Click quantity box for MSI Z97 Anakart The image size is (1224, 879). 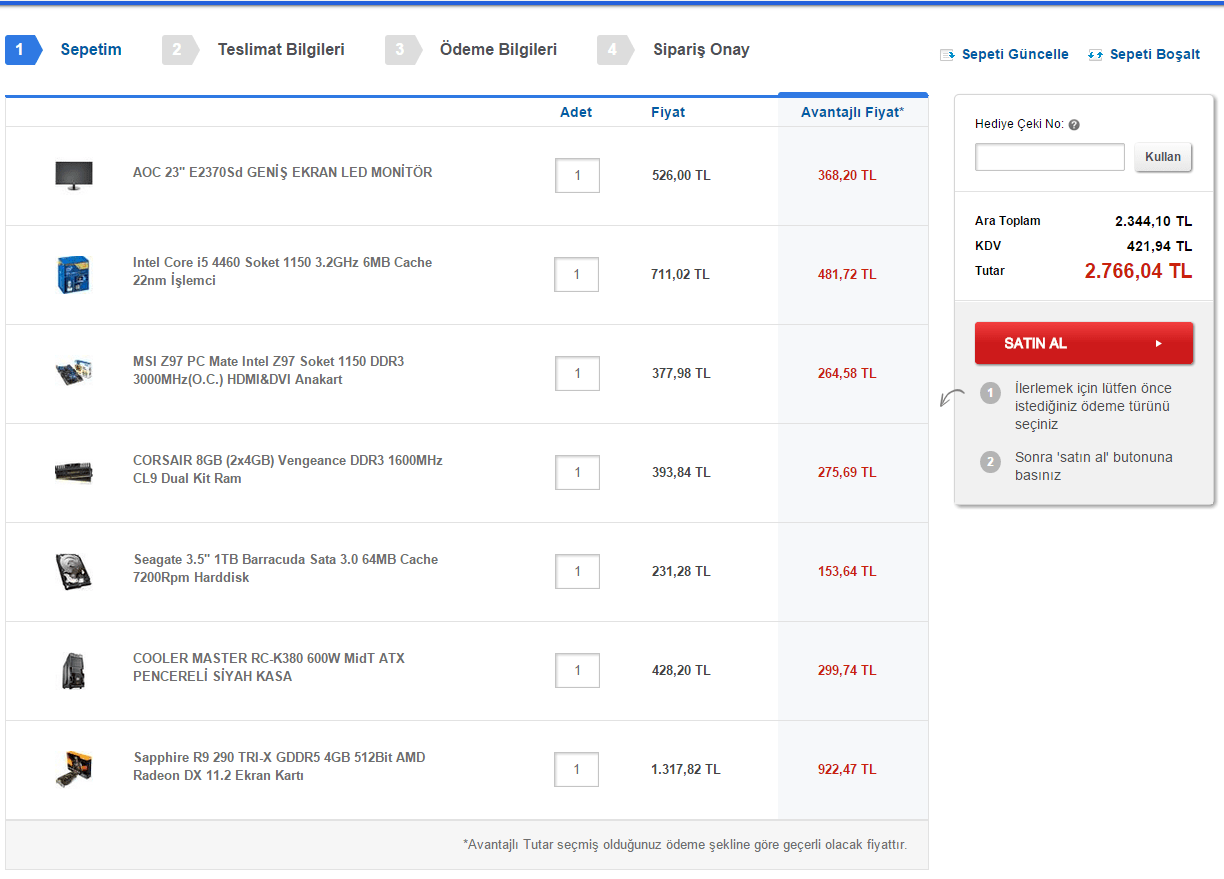pos(577,373)
